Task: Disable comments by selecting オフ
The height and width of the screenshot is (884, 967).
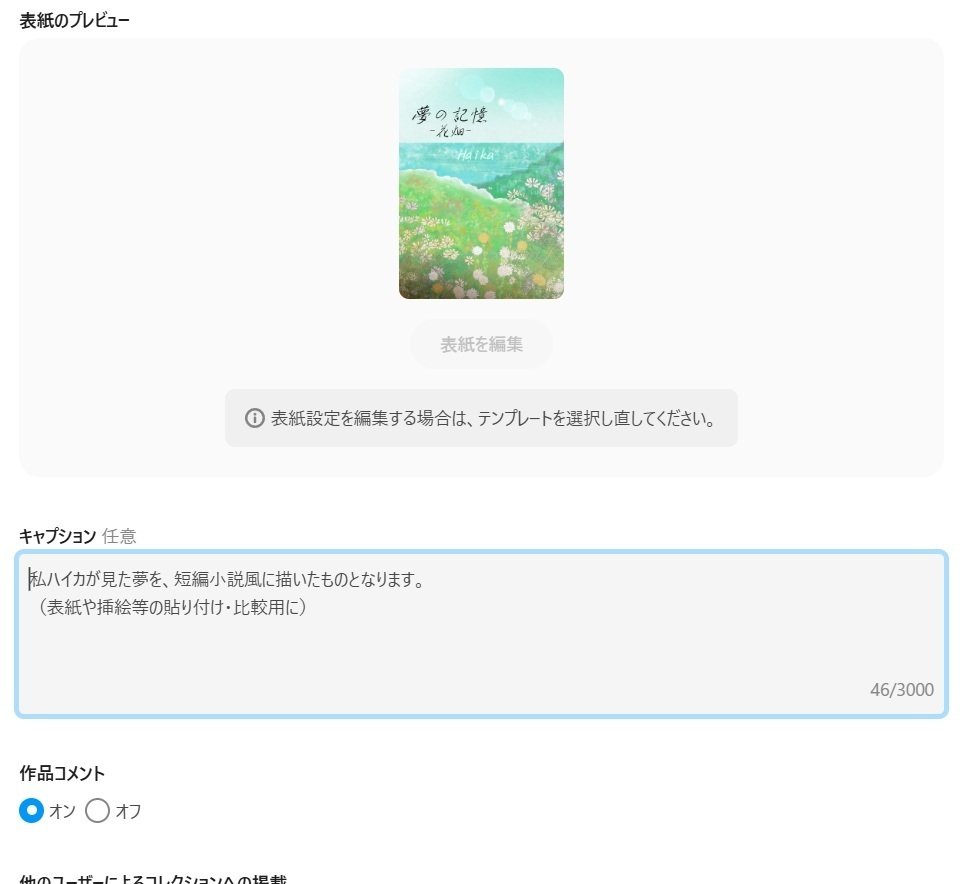Action: point(97,812)
